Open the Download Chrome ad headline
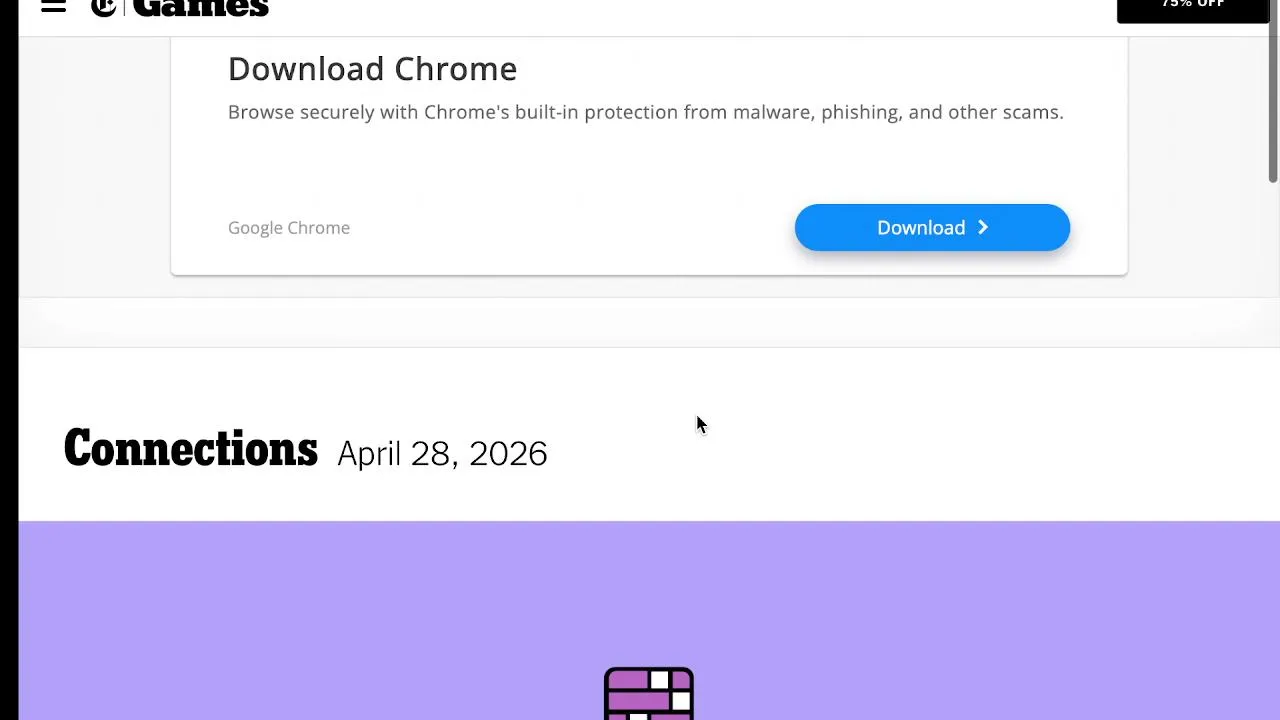 click(372, 69)
